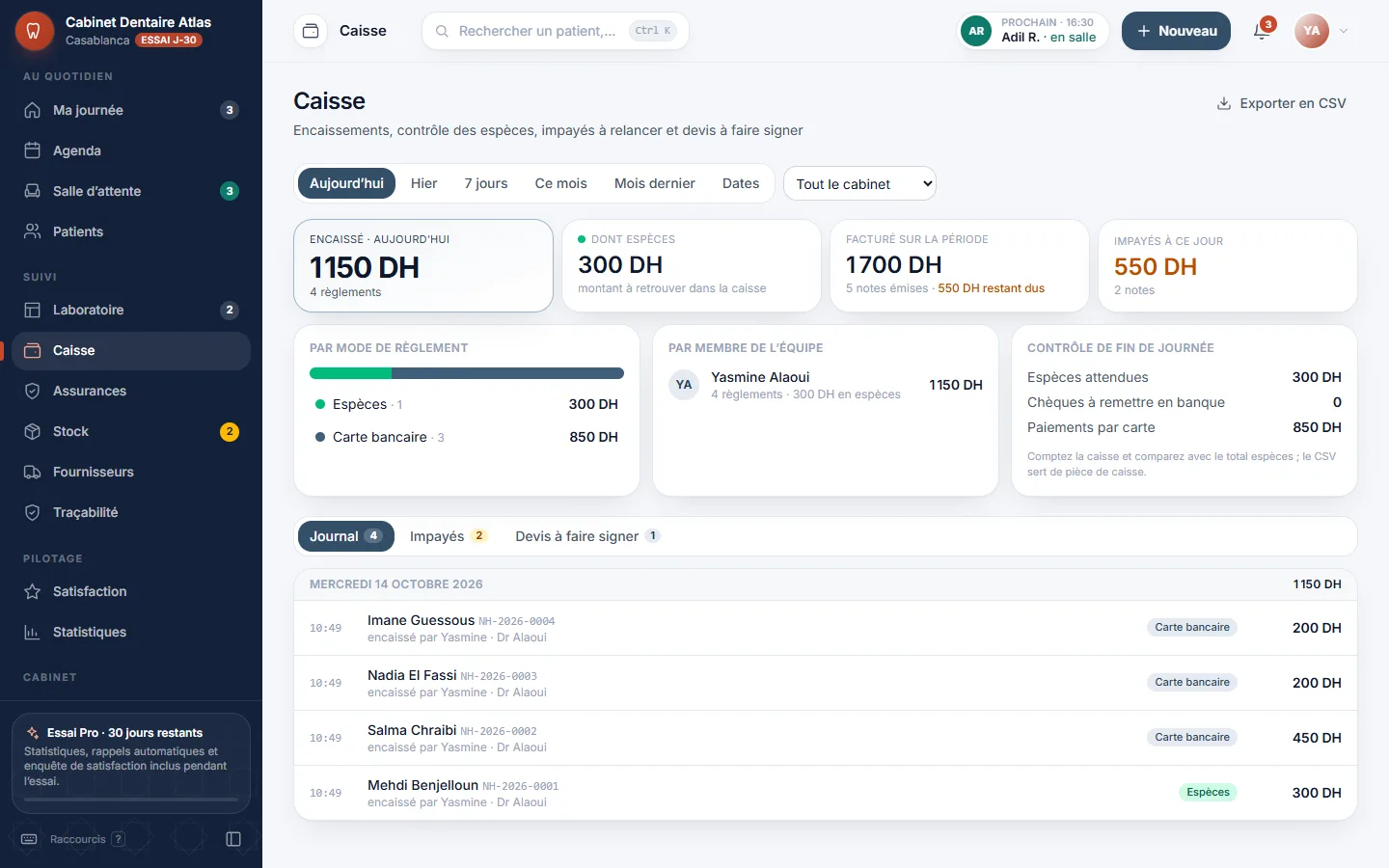Open the Devis à faire signer tab

click(x=587, y=536)
